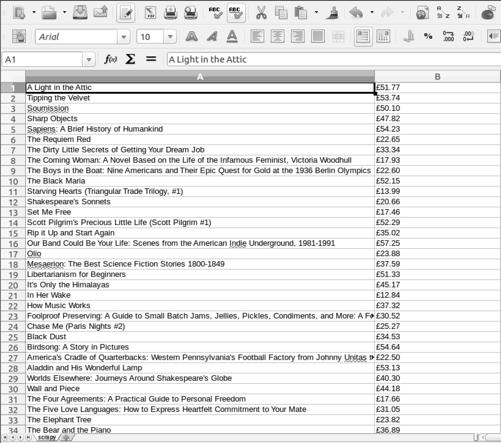Screen dimensions: 501x443
Task: Click price cell £57.25
Action: [x=437, y=243]
